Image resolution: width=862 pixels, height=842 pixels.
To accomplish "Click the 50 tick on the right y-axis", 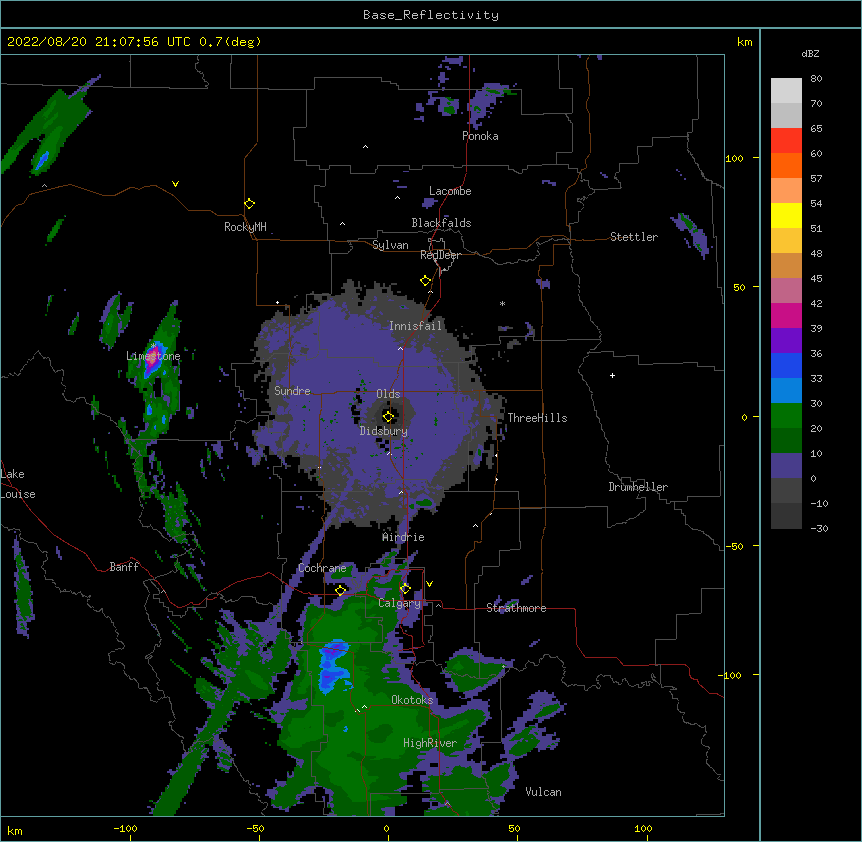I will click(x=739, y=287).
